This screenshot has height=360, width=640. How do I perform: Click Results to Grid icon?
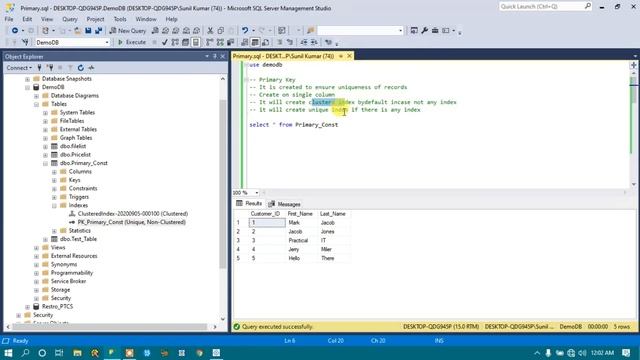point(255,42)
